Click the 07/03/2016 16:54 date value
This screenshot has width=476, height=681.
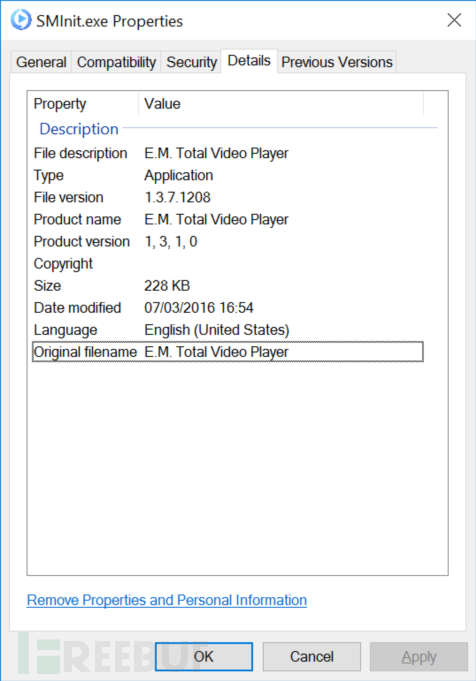tap(199, 308)
